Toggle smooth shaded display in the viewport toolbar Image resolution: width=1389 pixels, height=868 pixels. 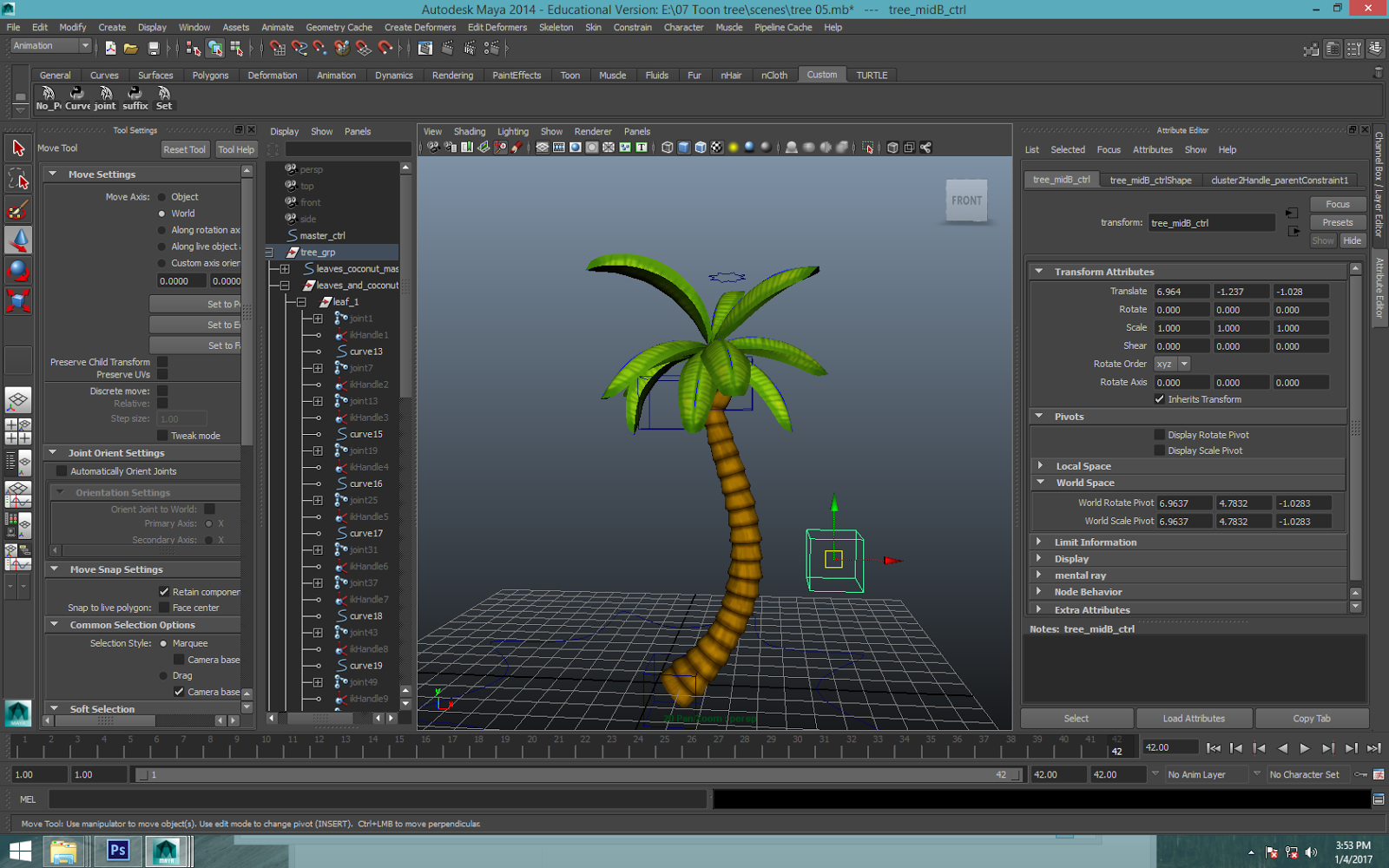[684, 147]
